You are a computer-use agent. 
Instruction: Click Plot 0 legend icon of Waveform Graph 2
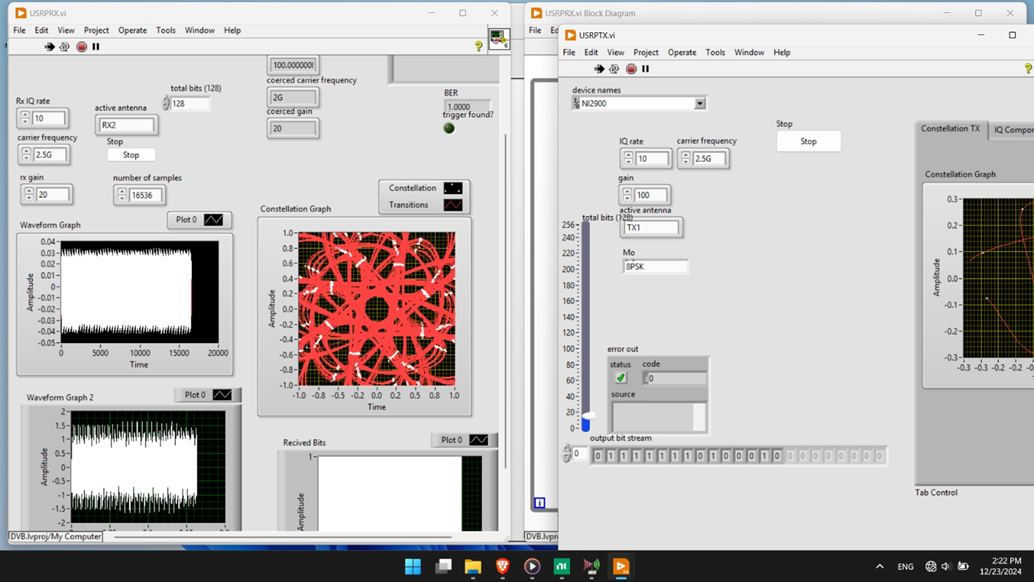[x=222, y=395]
